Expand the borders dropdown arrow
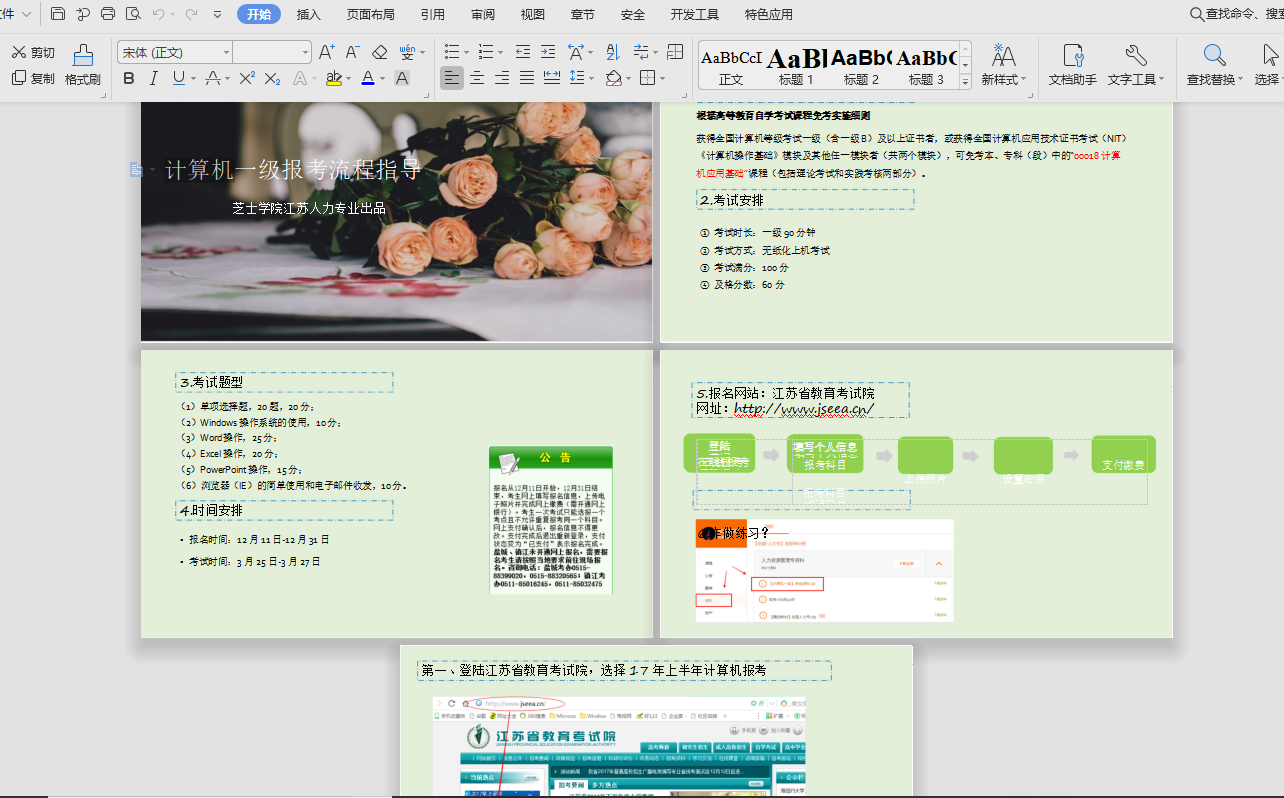Image resolution: width=1284 pixels, height=798 pixels. click(x=662, y=78)
